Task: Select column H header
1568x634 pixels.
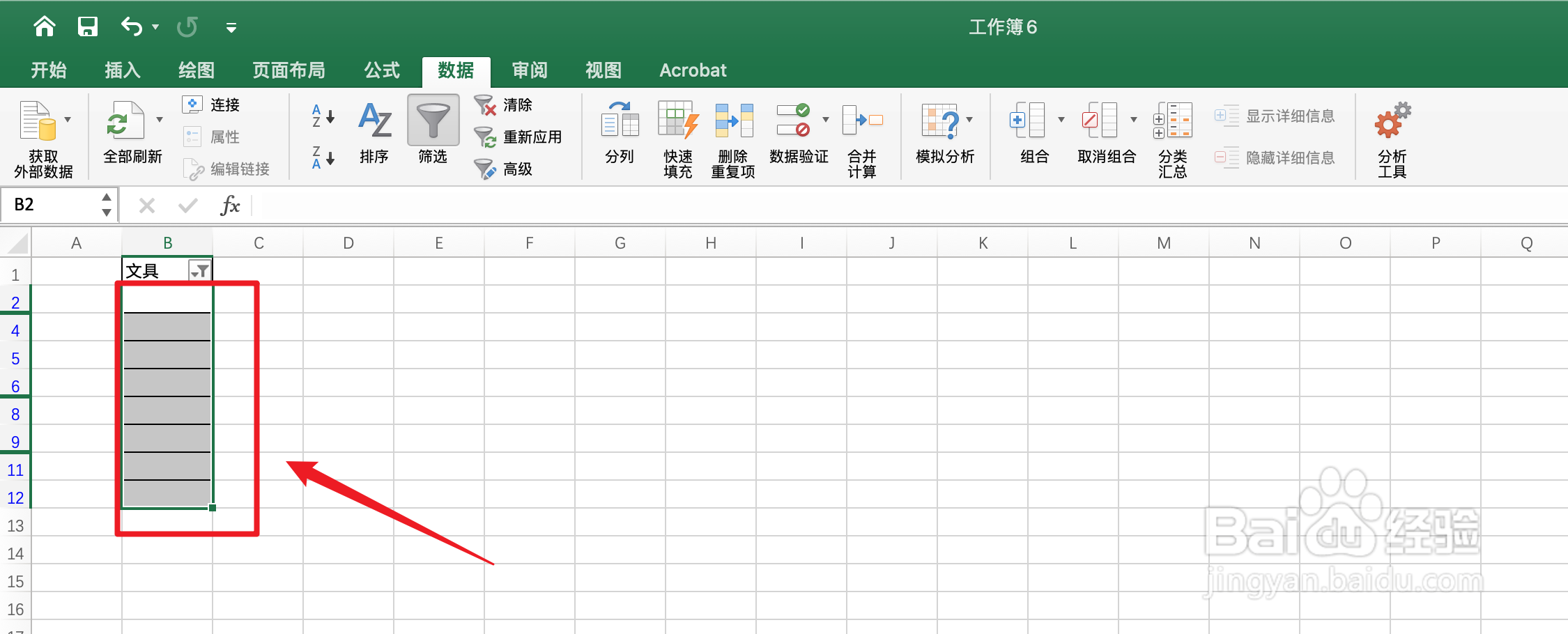Action: (711, 243)
